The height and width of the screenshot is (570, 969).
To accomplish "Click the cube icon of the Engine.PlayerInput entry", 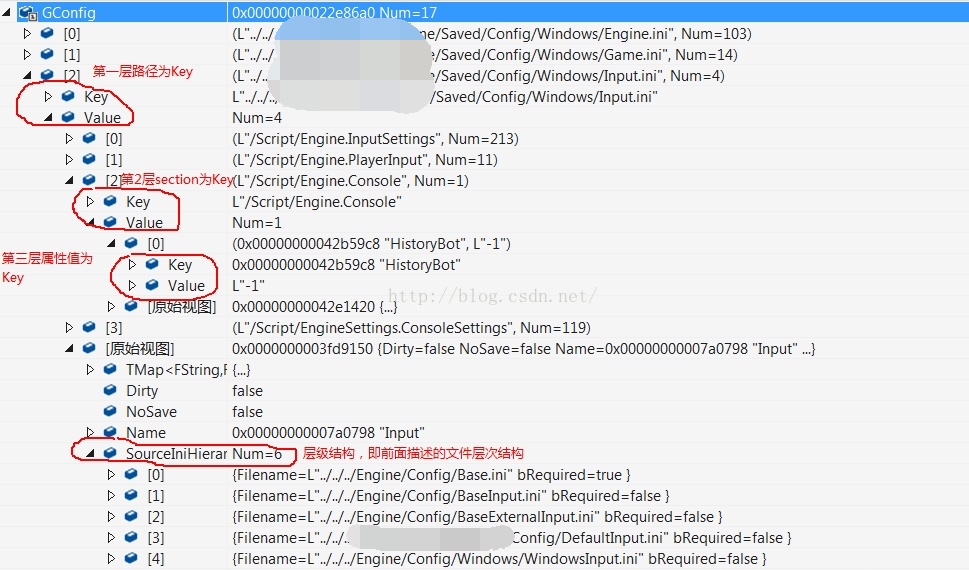I will click(x=90, y=159).
